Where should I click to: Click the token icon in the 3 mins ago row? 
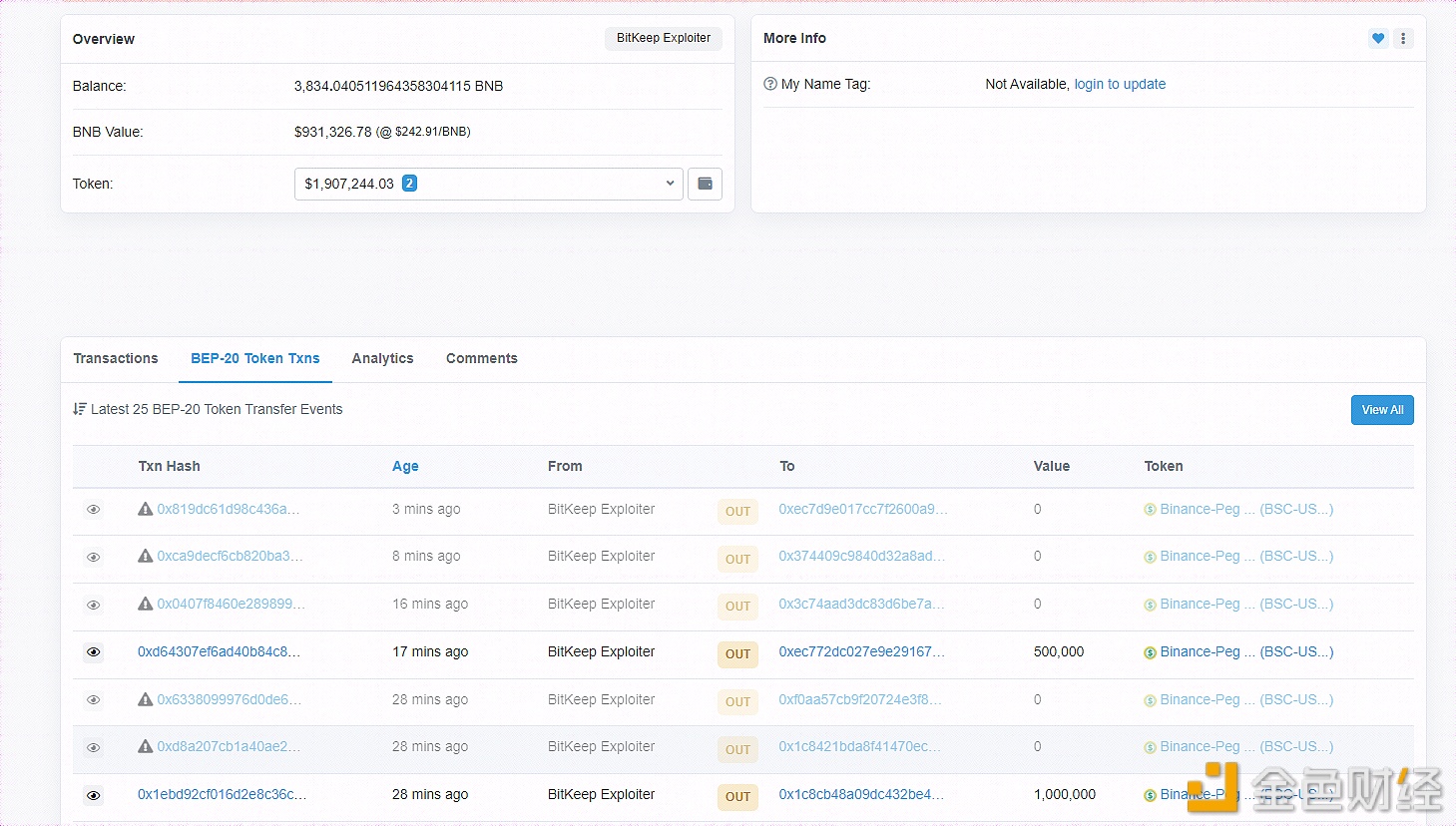point(1150,510)
